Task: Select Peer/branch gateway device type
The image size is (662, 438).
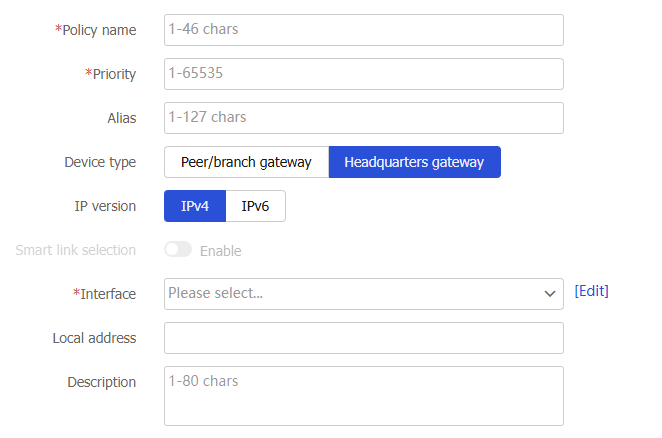Action: click(246, 162)
